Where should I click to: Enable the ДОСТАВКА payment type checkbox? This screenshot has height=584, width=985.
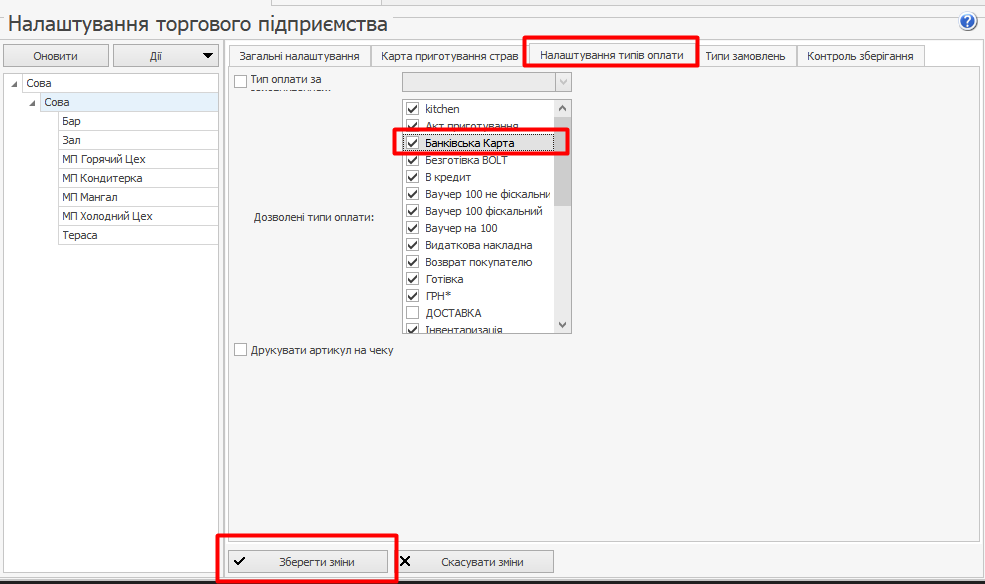click(x=412, y=313)
